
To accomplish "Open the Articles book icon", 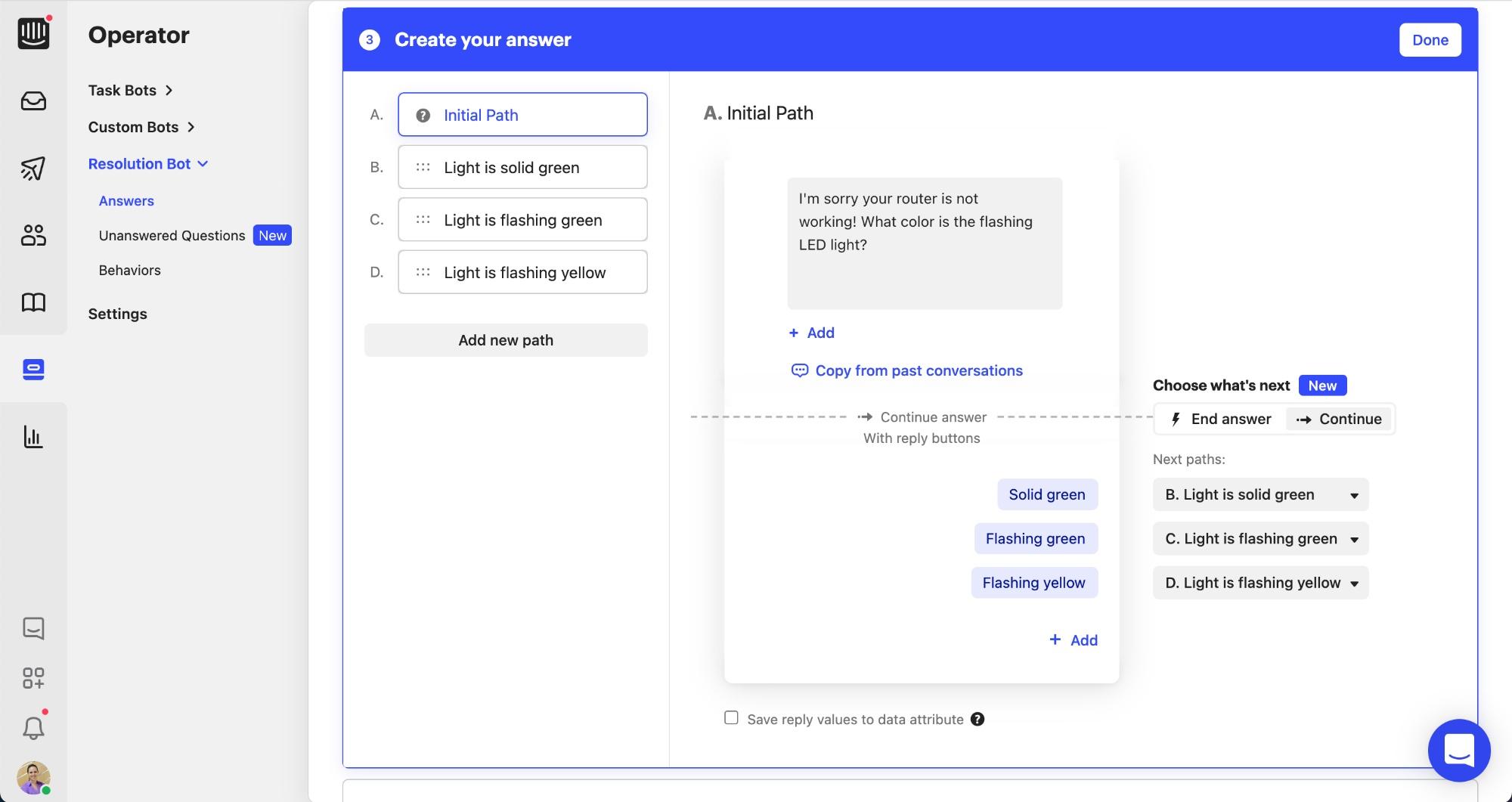I will [33, 302].
